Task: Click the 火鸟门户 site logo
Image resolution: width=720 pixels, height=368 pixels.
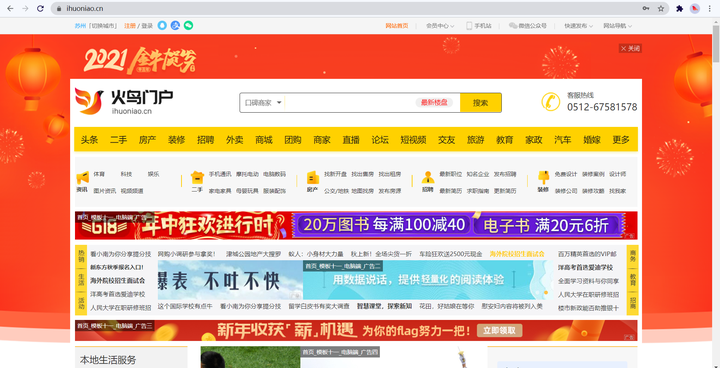Action: [124, 101]
